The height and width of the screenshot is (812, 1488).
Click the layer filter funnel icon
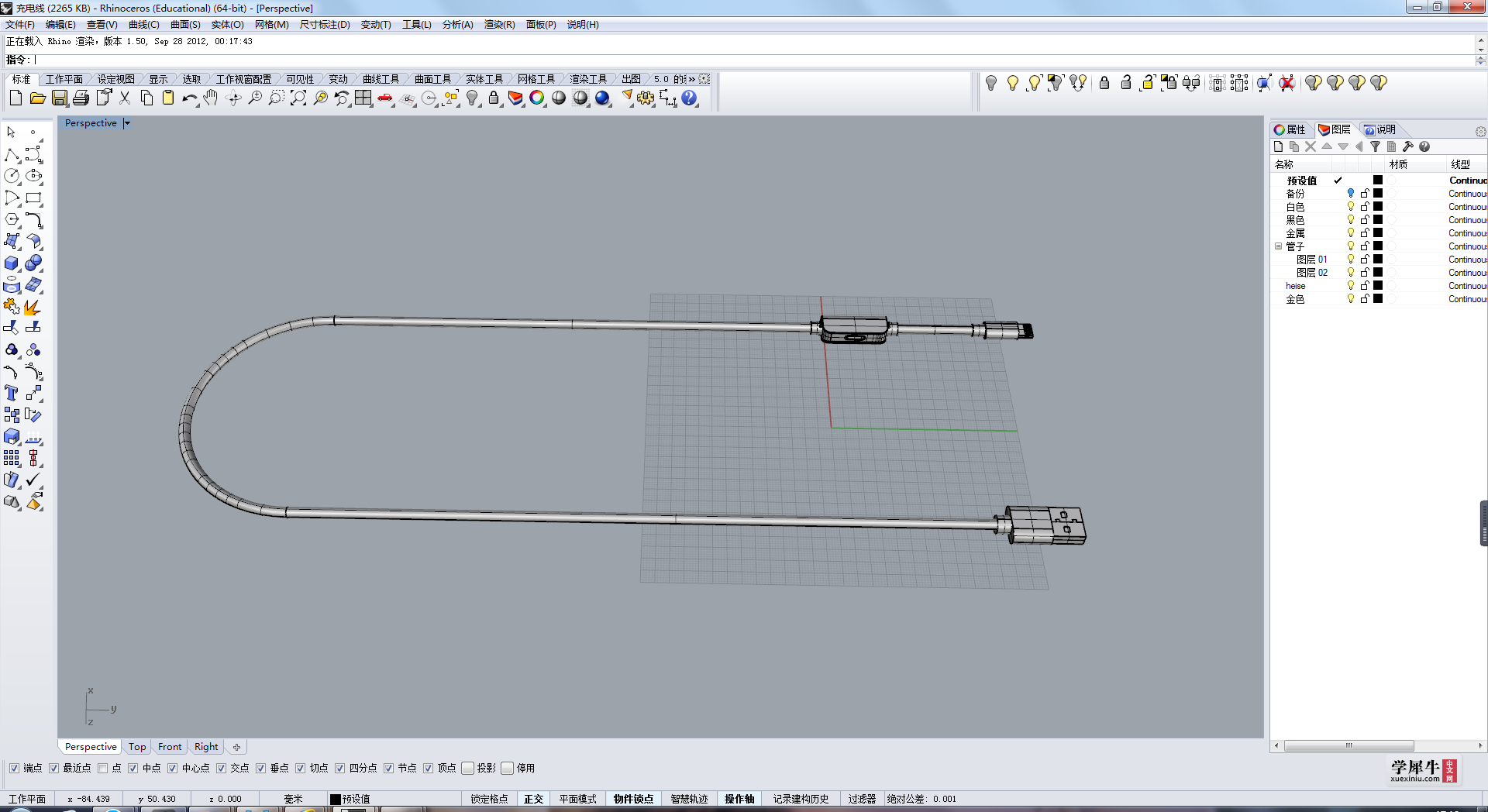[1375, 146]
